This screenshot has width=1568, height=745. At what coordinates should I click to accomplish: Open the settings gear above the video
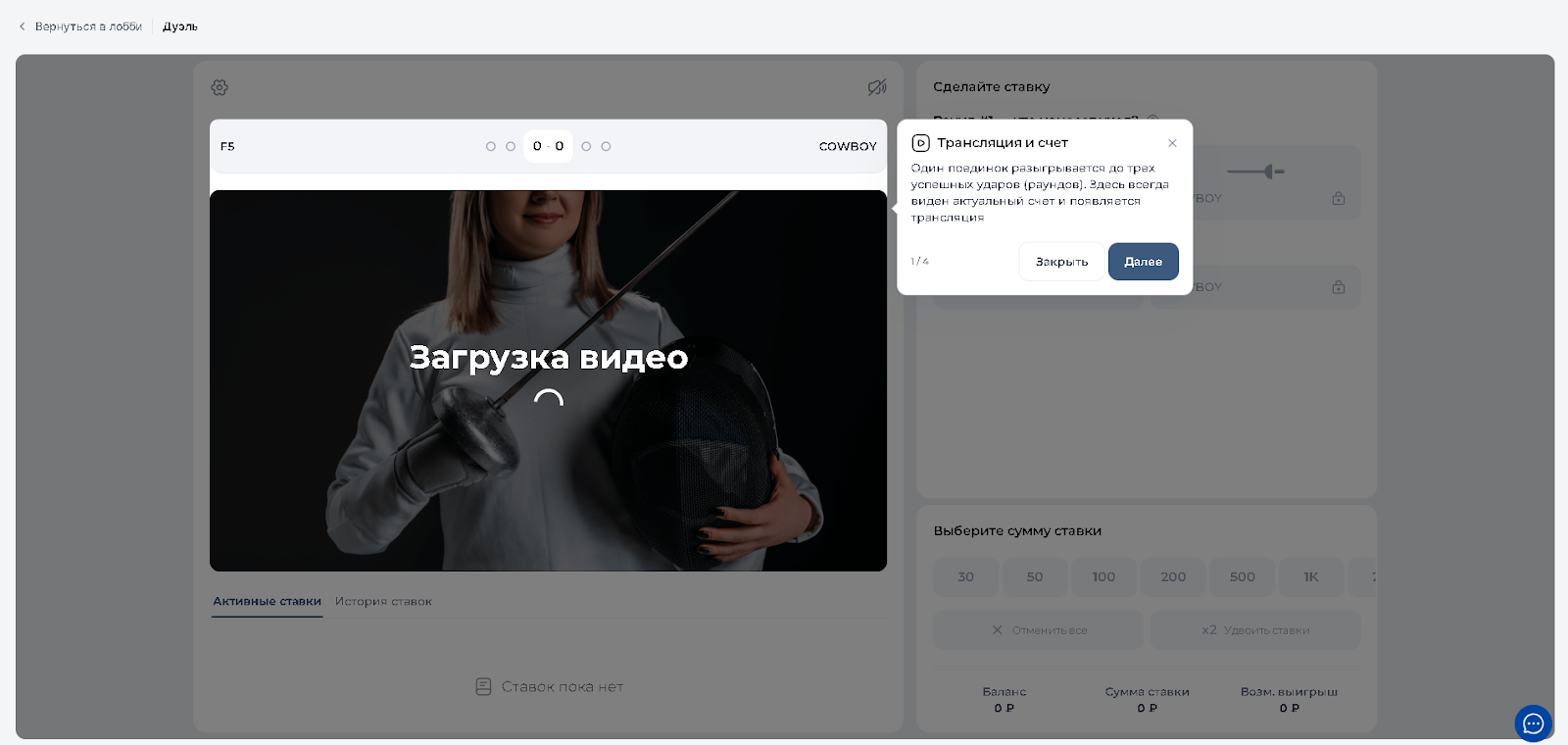220,87
